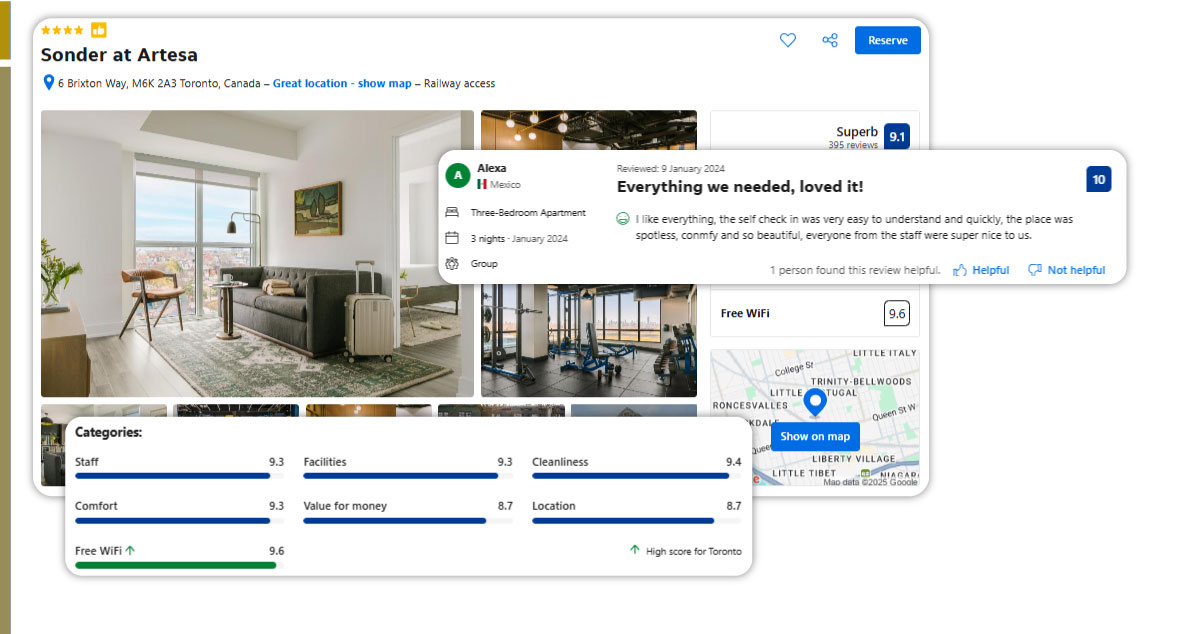1202x634 pixels.
Task: Click the location pin icon beside address
Action: pos(48,83)
